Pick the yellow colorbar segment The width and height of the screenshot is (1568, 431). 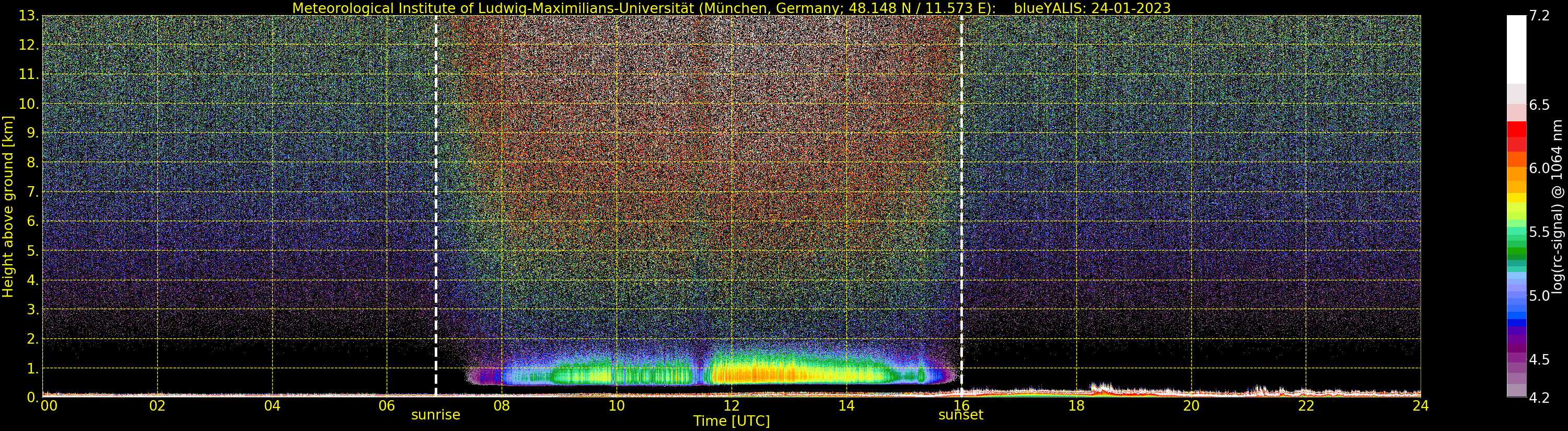coord(1516,198)
